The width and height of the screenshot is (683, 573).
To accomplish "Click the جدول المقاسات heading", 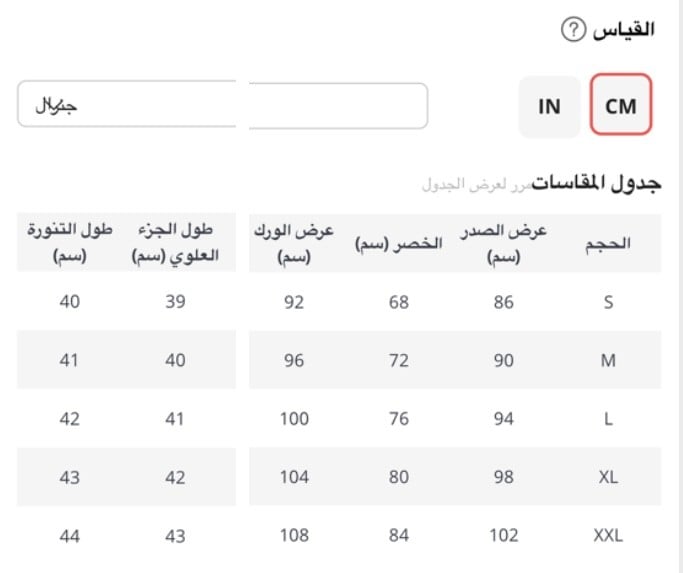I will click(x=597, y=183).
